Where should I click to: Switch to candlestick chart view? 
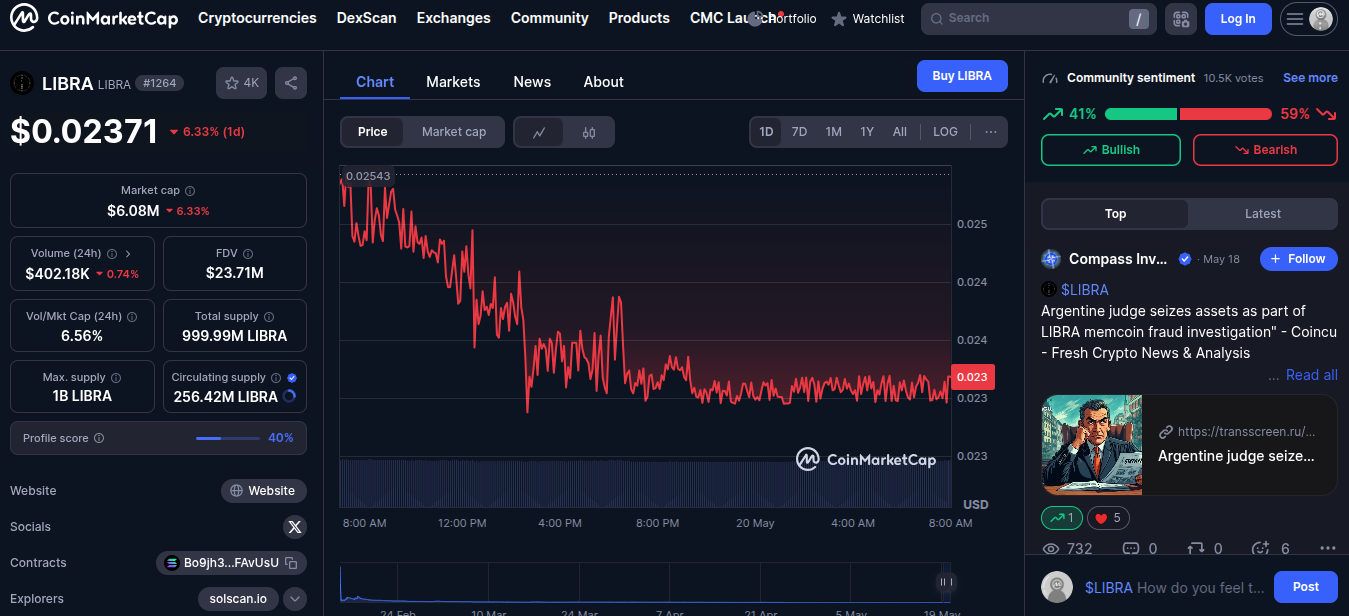[x=589, y=132]
